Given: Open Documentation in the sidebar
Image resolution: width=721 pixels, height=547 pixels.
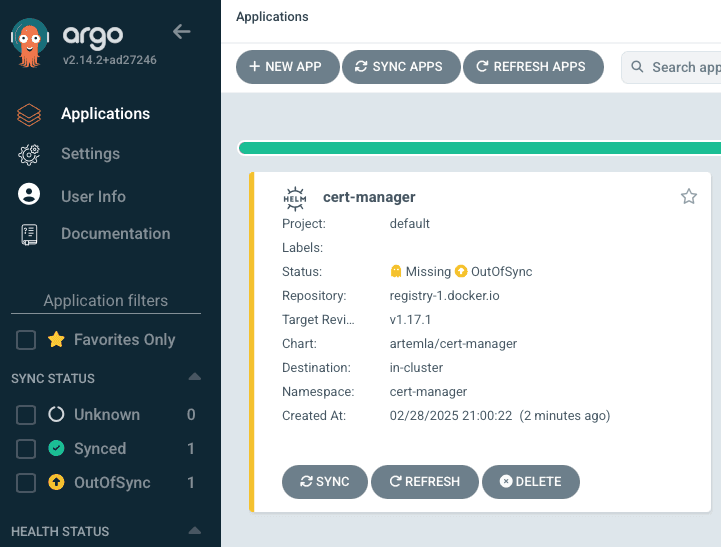Looking at the screenshot, I should coord(115,234).
